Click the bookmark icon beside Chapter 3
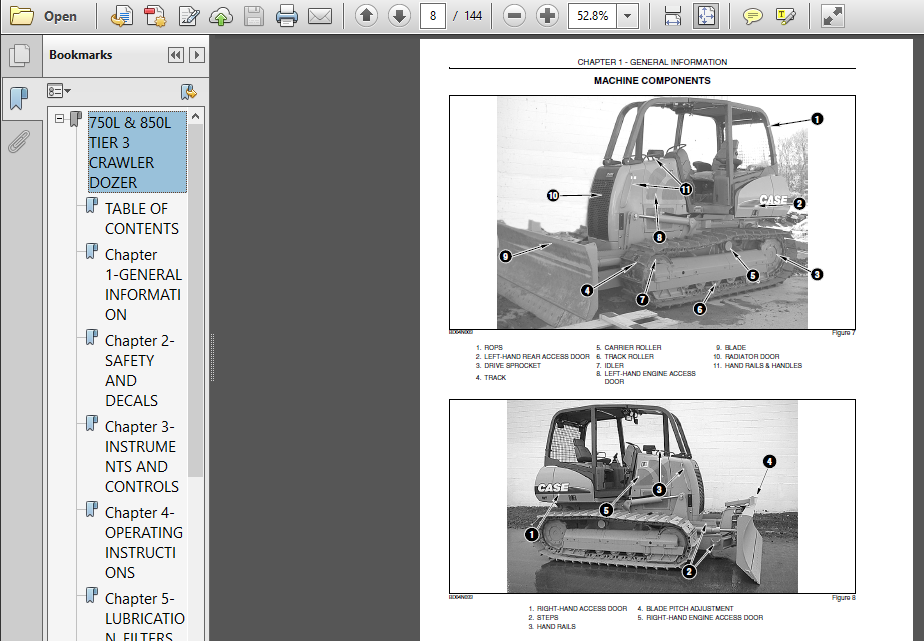Screen dimensions: 924x641 click(91, 424)
